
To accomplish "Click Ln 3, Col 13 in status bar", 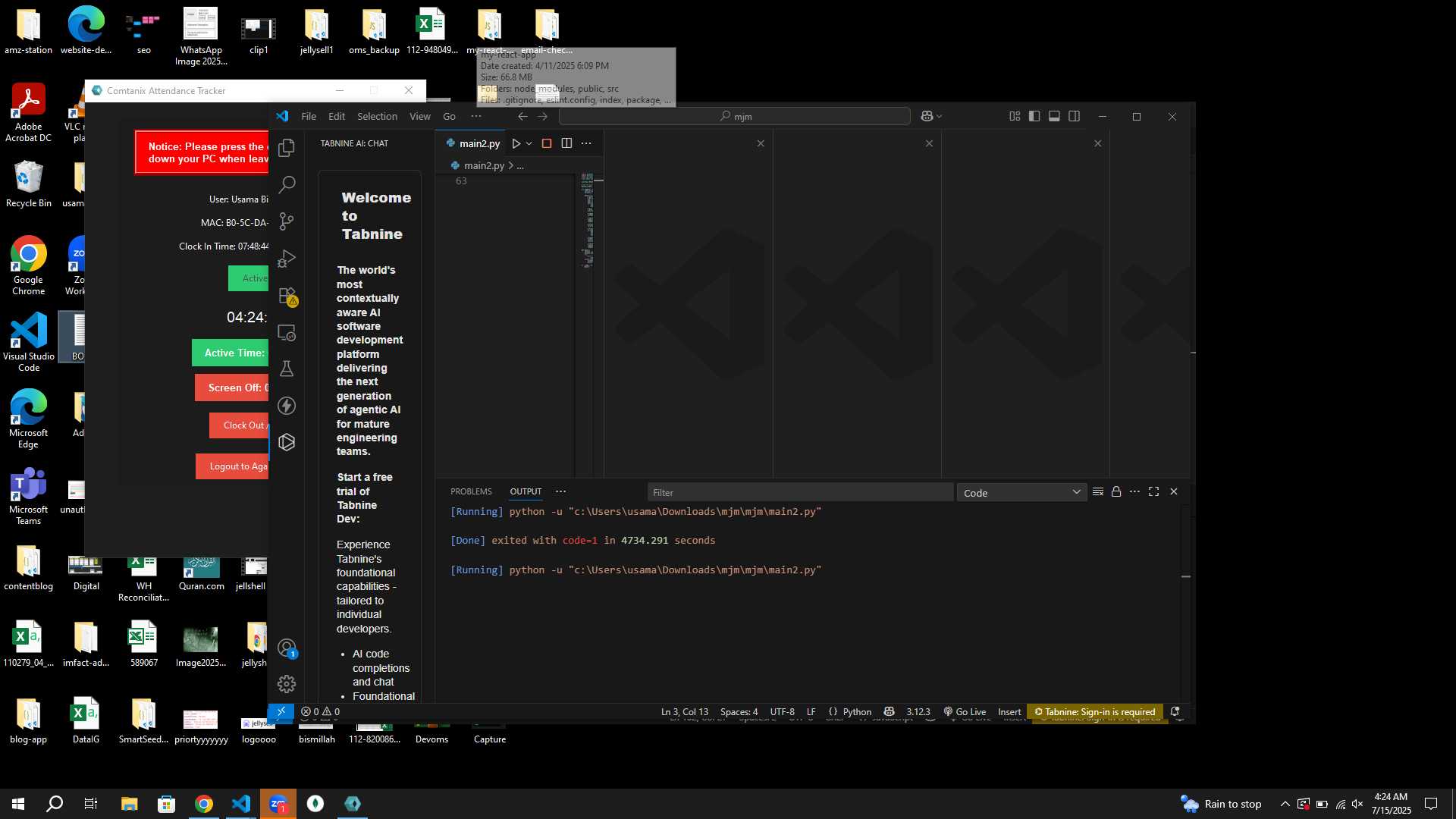I will (x=684, y=711).
